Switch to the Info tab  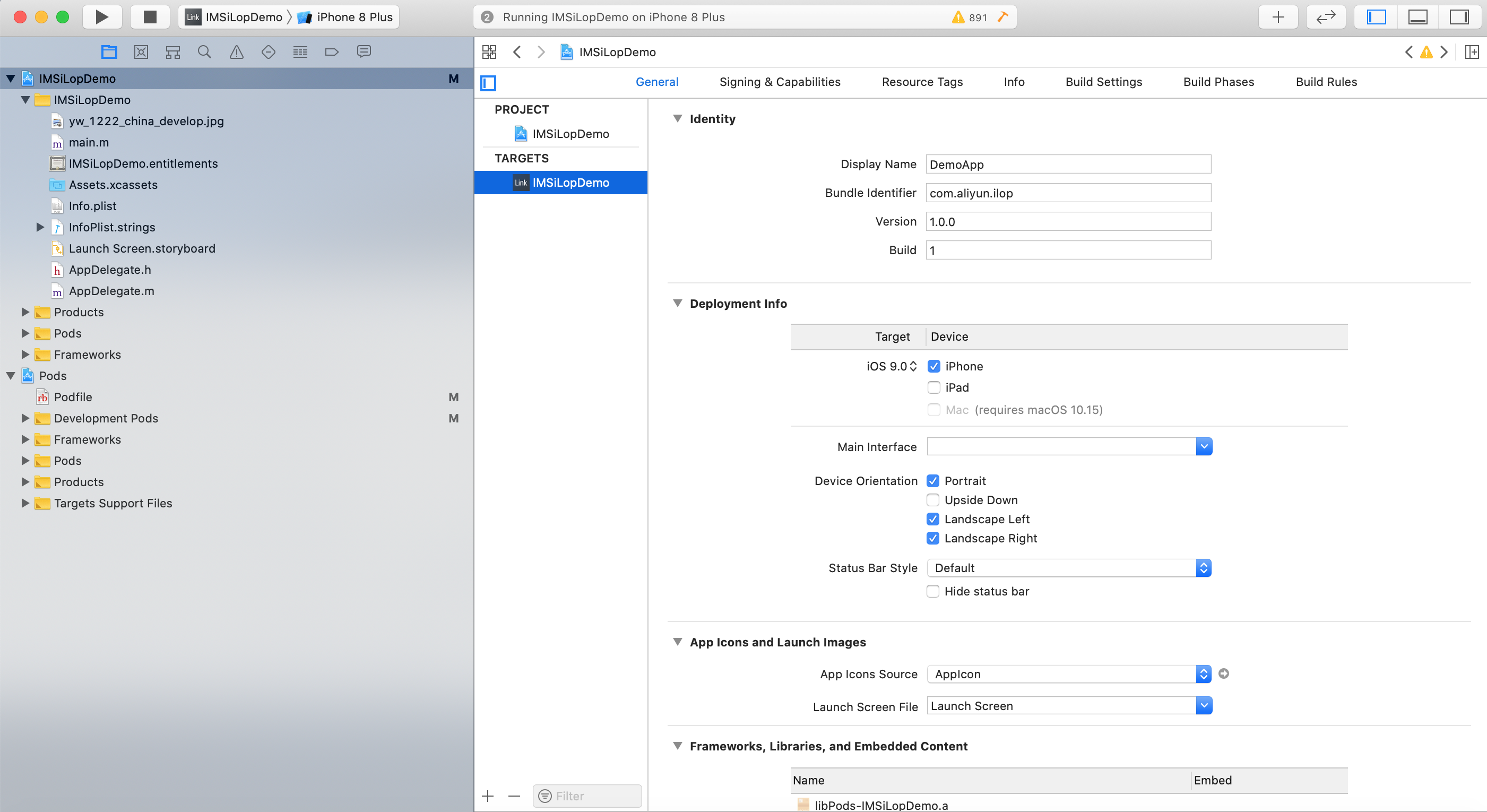(1014, 82)
